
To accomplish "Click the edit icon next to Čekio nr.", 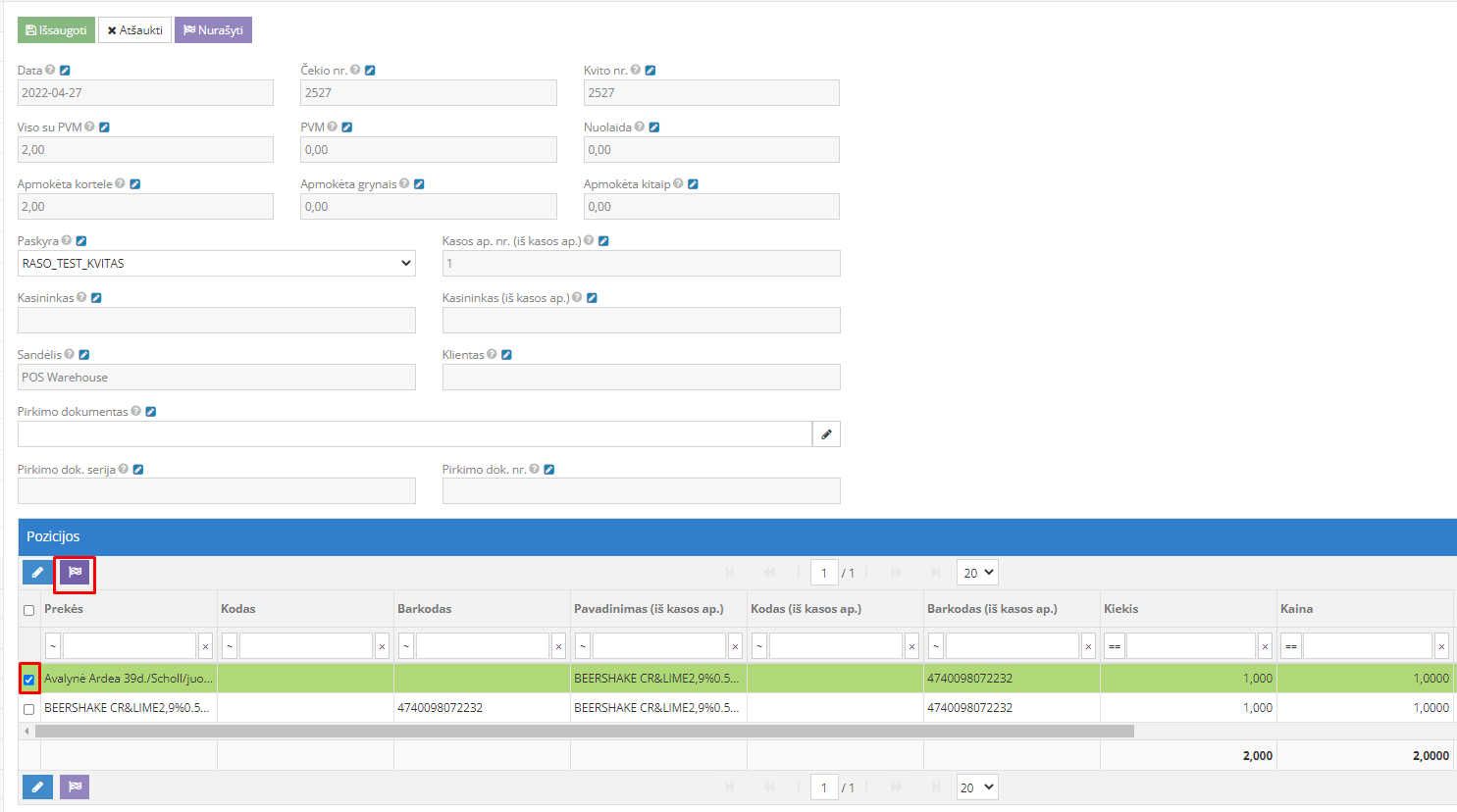I will point(370,71).
